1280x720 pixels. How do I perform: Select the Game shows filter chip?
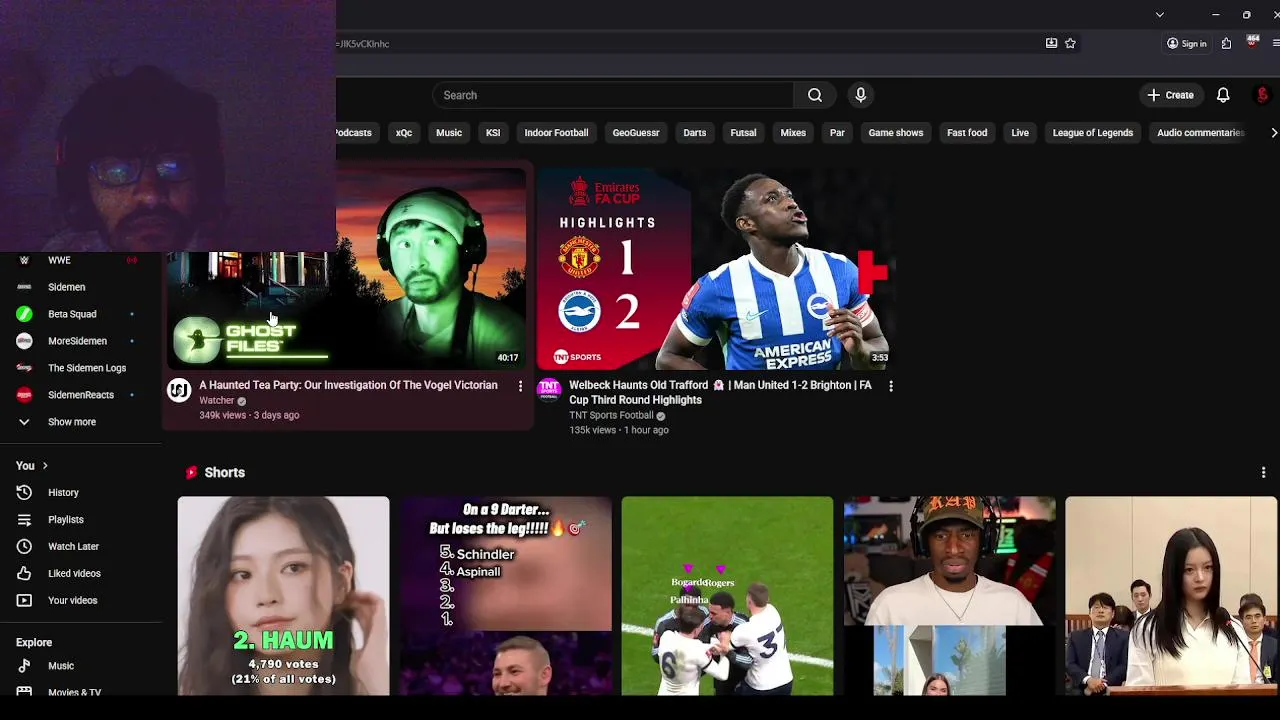click(896, 132)
